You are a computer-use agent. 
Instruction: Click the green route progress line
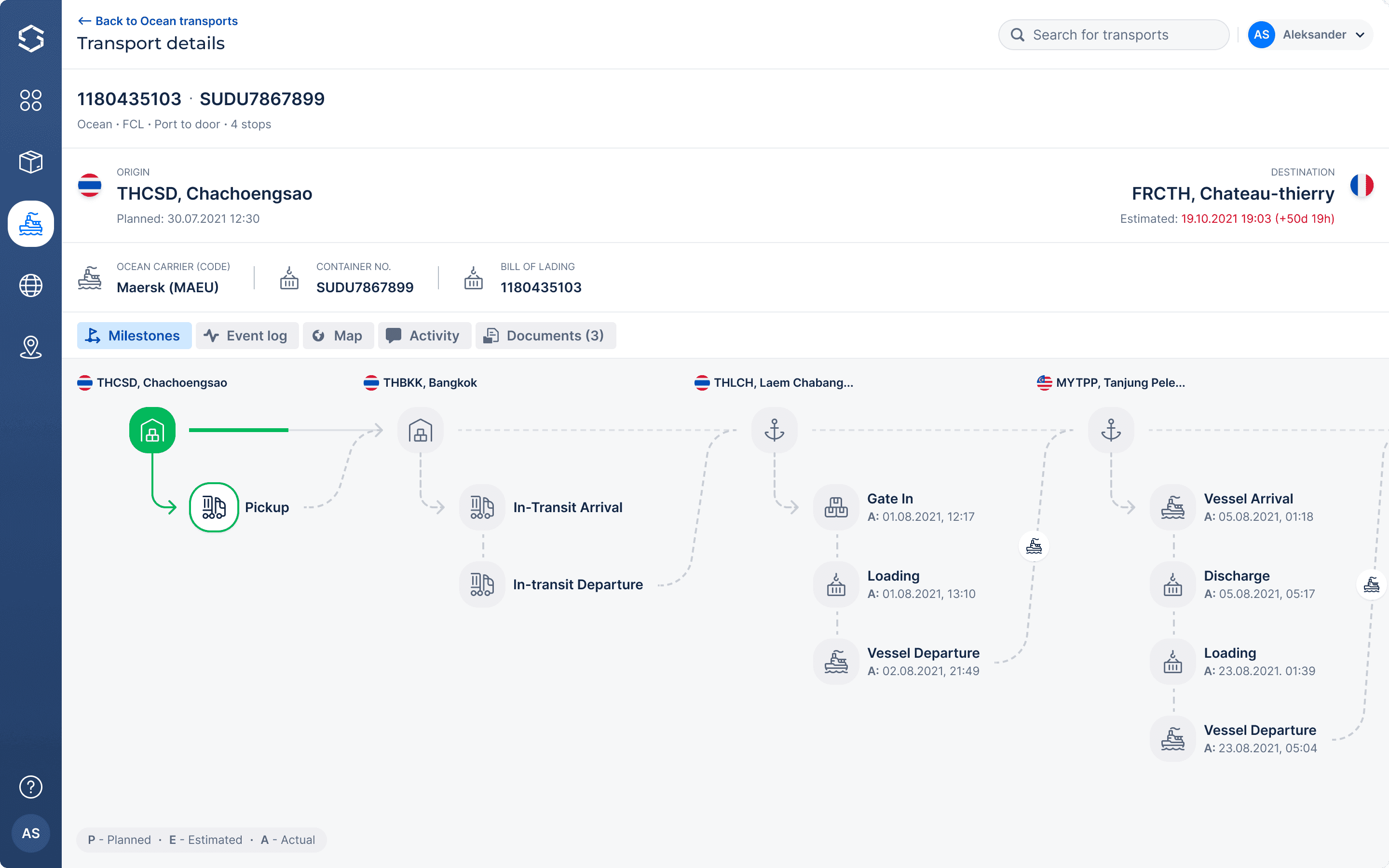(238, 430)
